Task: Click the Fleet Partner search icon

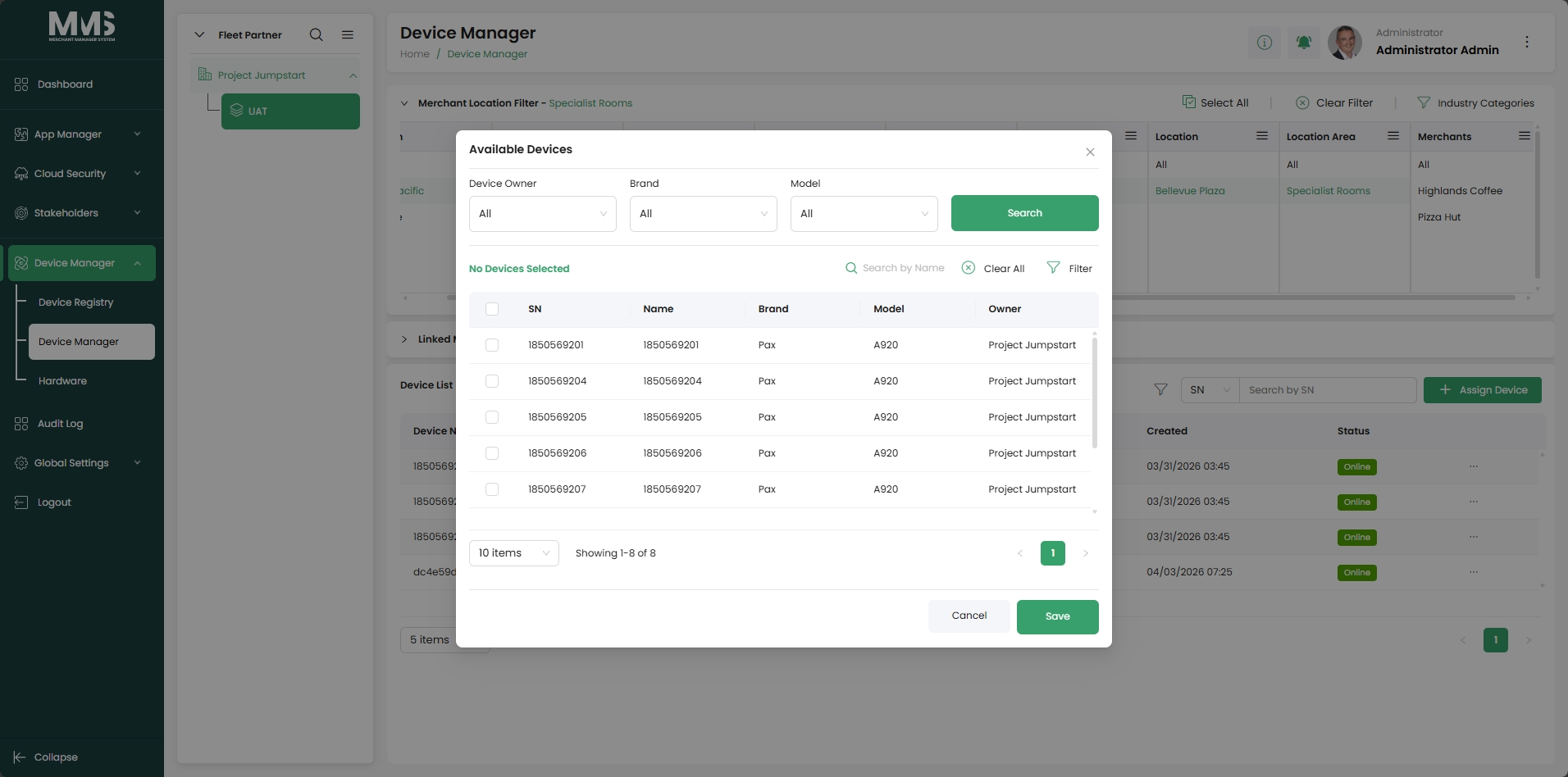Action: 316,34
